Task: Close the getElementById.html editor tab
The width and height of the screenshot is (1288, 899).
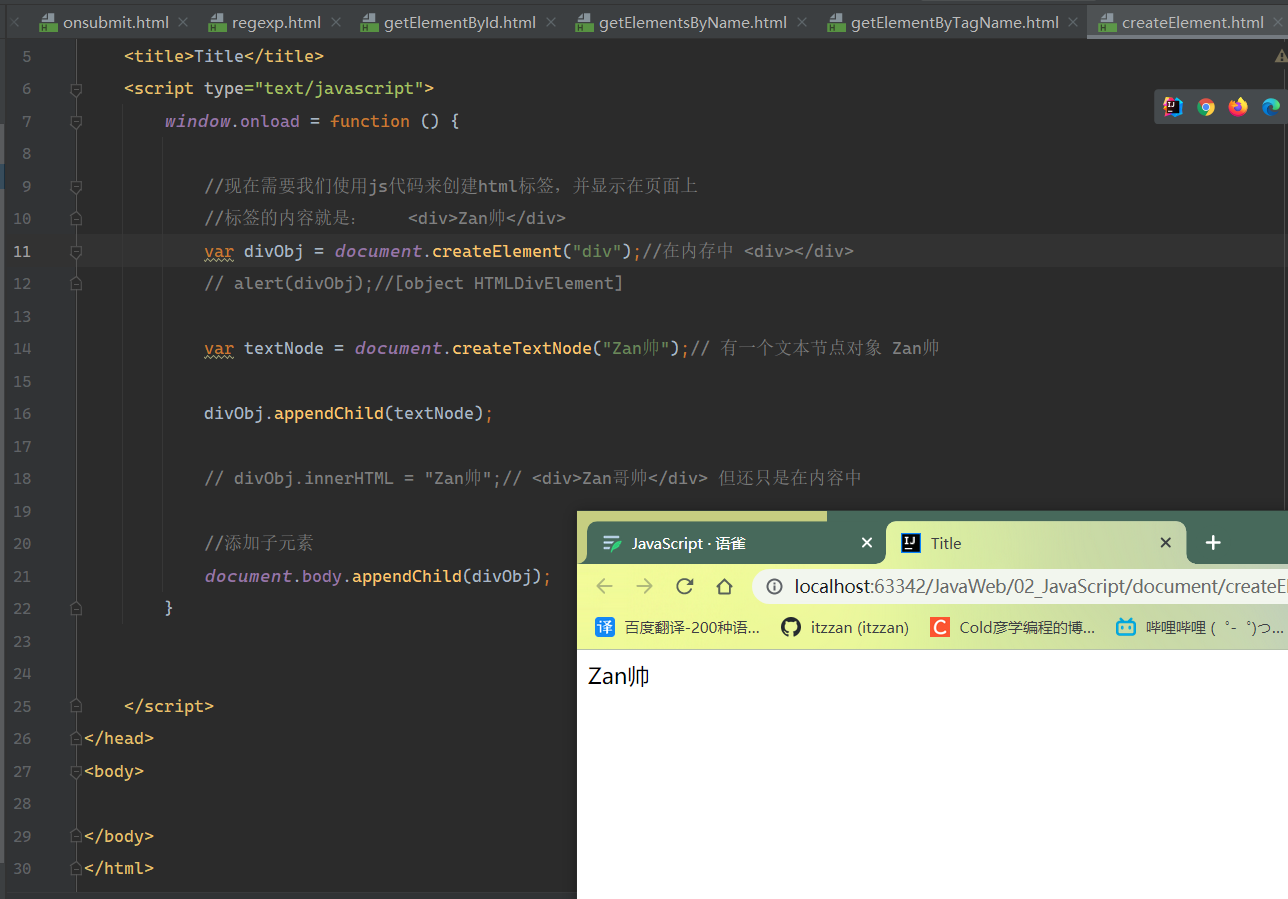Action: (550, 22)
